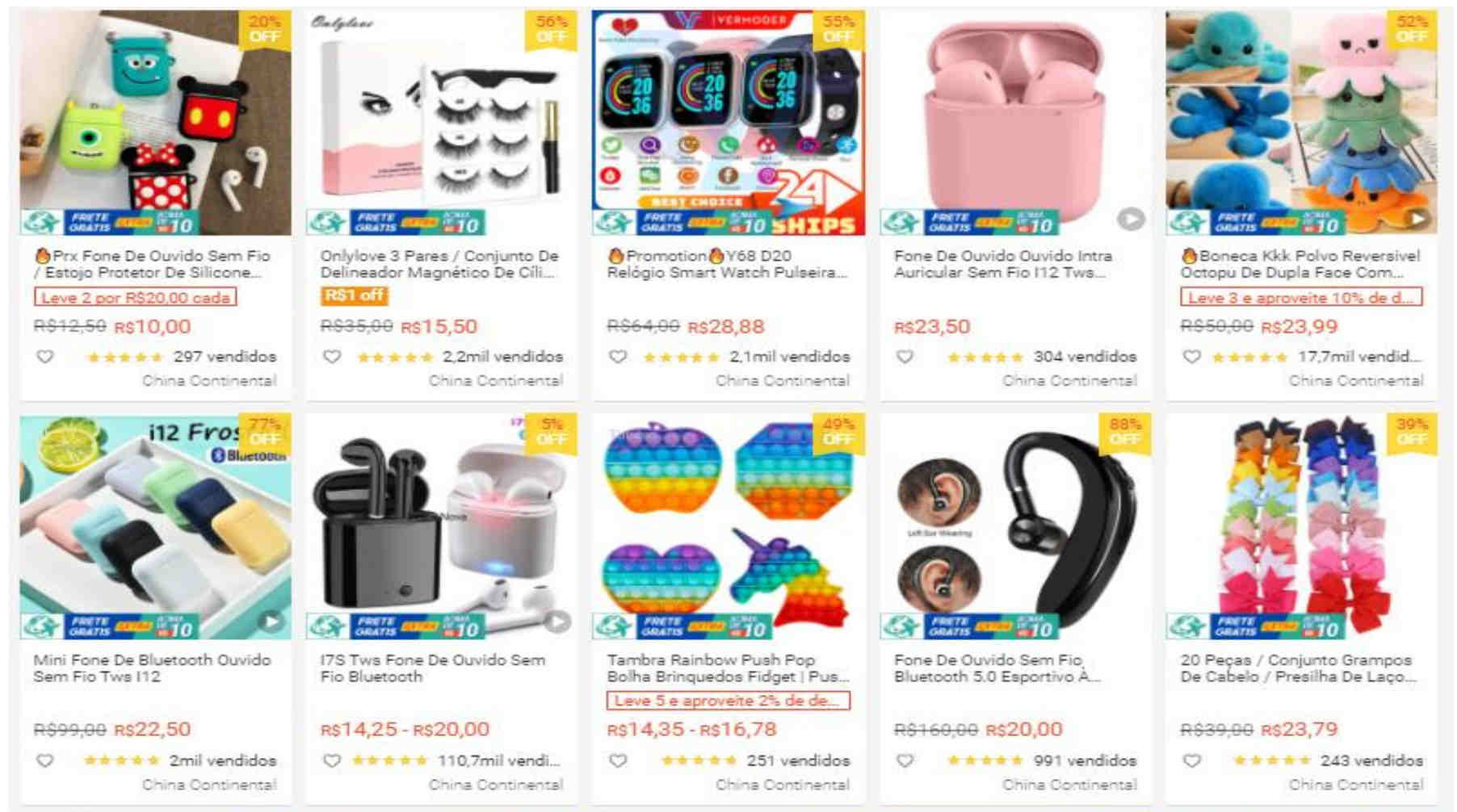Tap heart icon under Mini Fone Bluetooth I12
The width and height of the screenshot is (1457, 812).
click(45, 760)
